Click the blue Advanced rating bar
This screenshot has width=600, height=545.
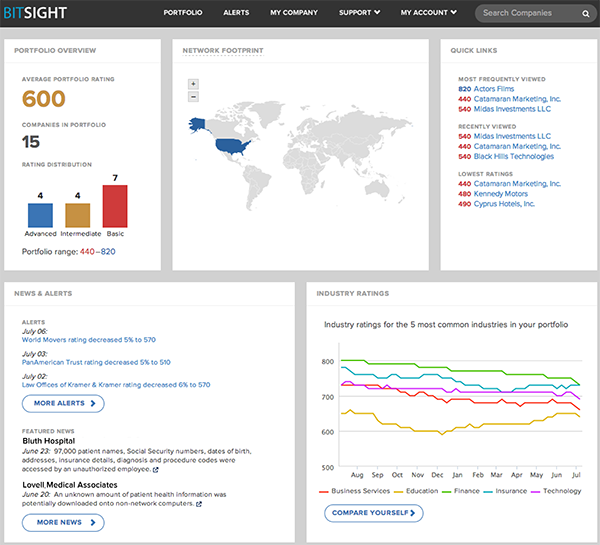(40, 215)
